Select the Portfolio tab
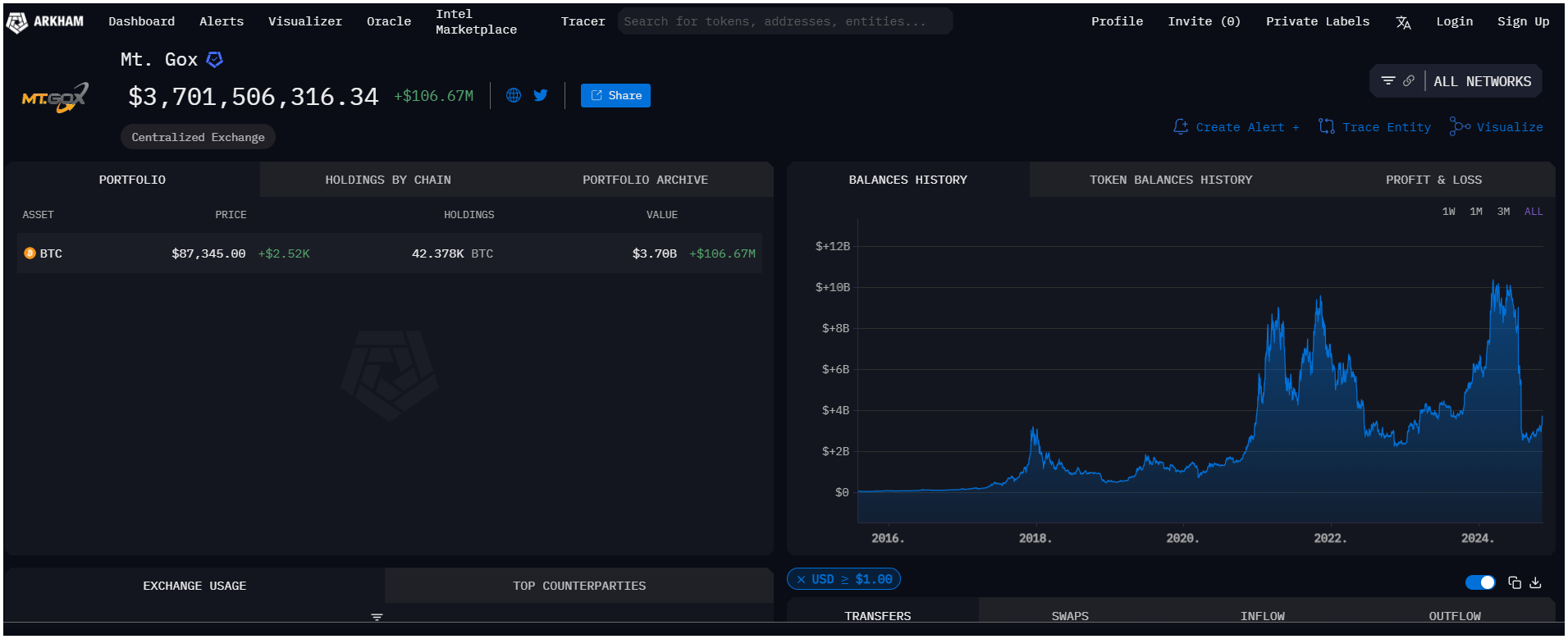Viewport: 1568px width, 639px height. [x=132, y=180]
